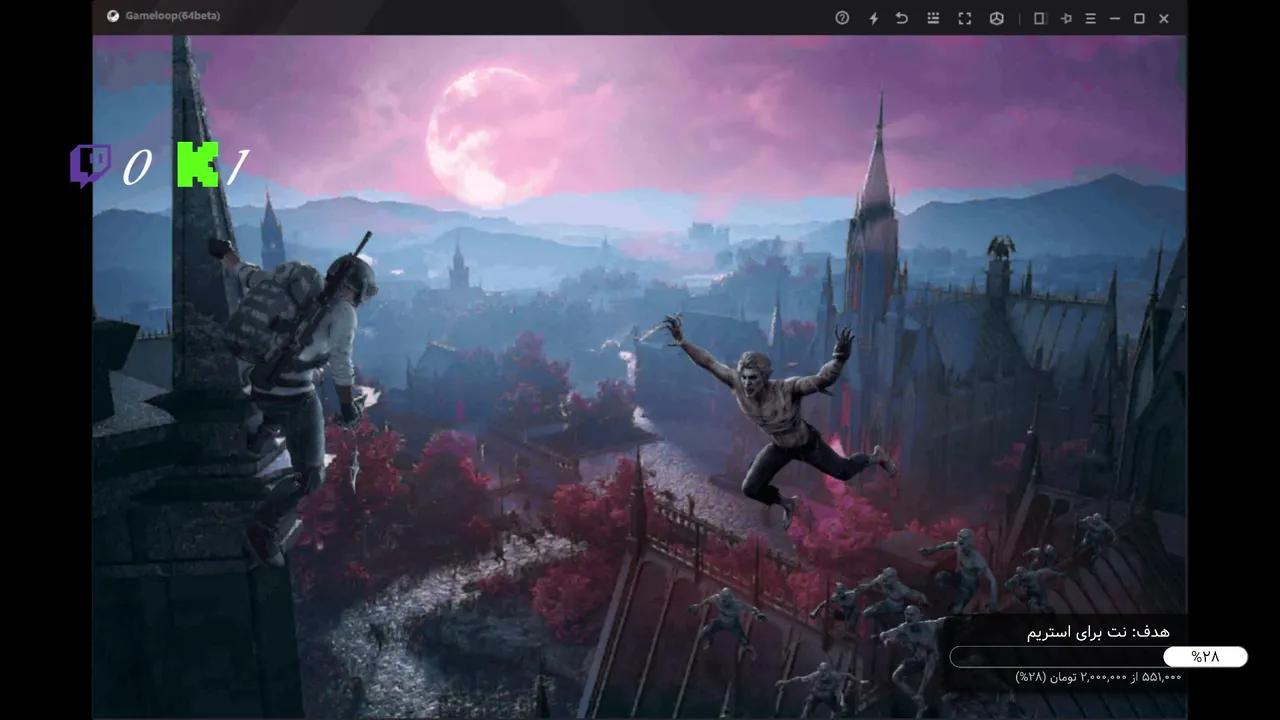Click the Gameloop logo in title bar
1280x720 pixels.
pyautogui.click(x=113, y=16)
